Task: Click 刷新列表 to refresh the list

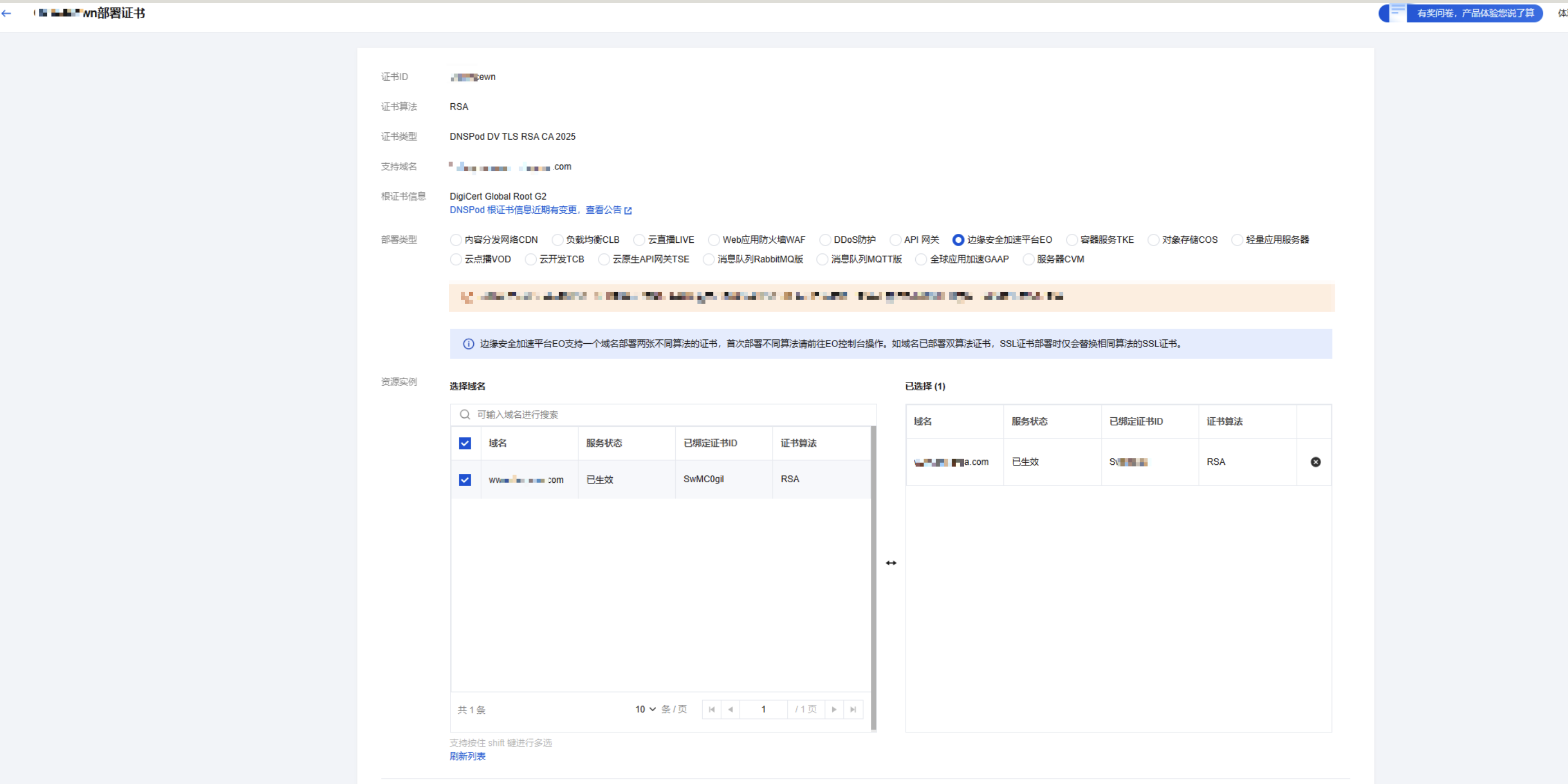Action: (x=468, y=756)
